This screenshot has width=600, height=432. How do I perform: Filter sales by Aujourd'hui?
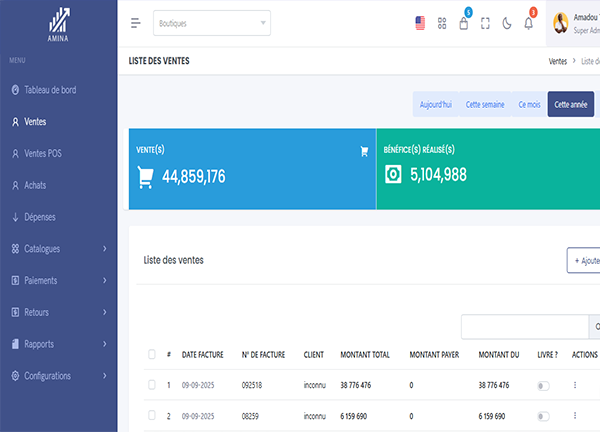coord(435,104)
